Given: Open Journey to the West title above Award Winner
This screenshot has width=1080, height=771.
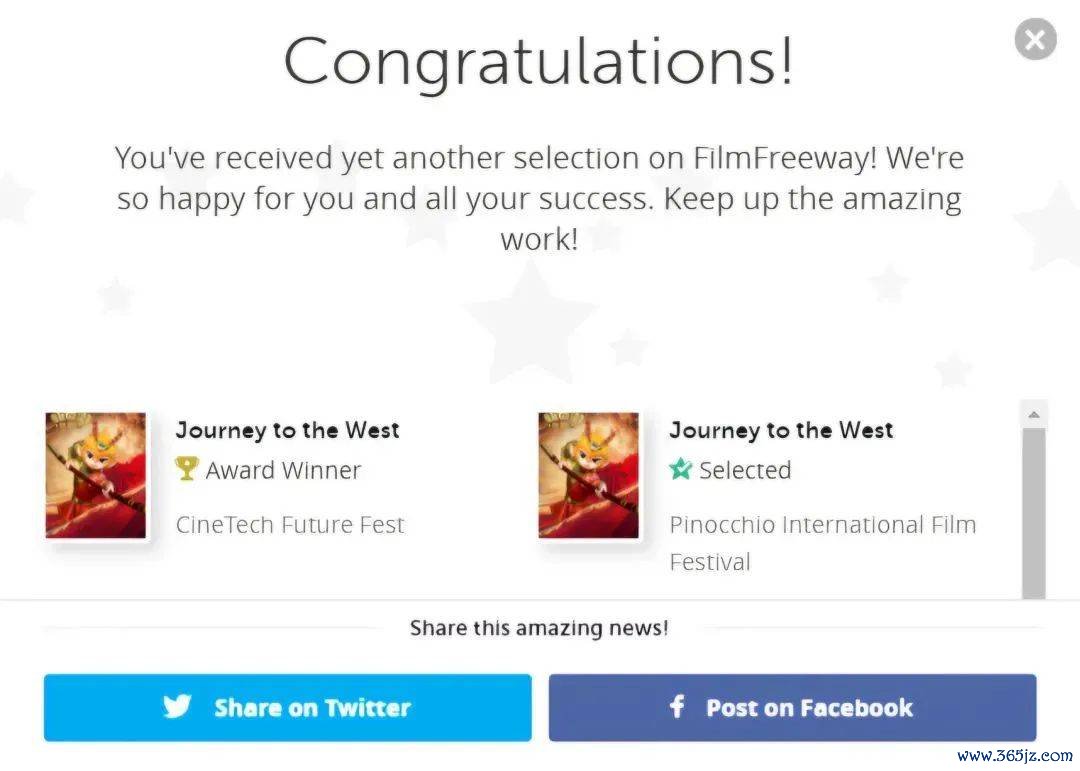Looking at the screenshot, I should tap(288, 430).
